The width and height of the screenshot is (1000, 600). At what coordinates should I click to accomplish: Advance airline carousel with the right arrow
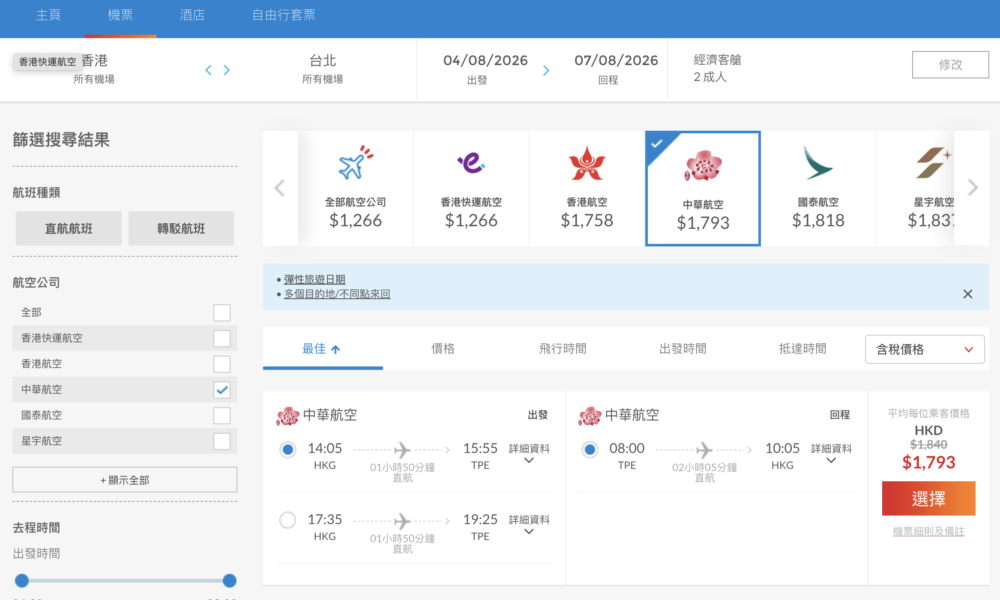pyautogui.click(x=973, y=187)
